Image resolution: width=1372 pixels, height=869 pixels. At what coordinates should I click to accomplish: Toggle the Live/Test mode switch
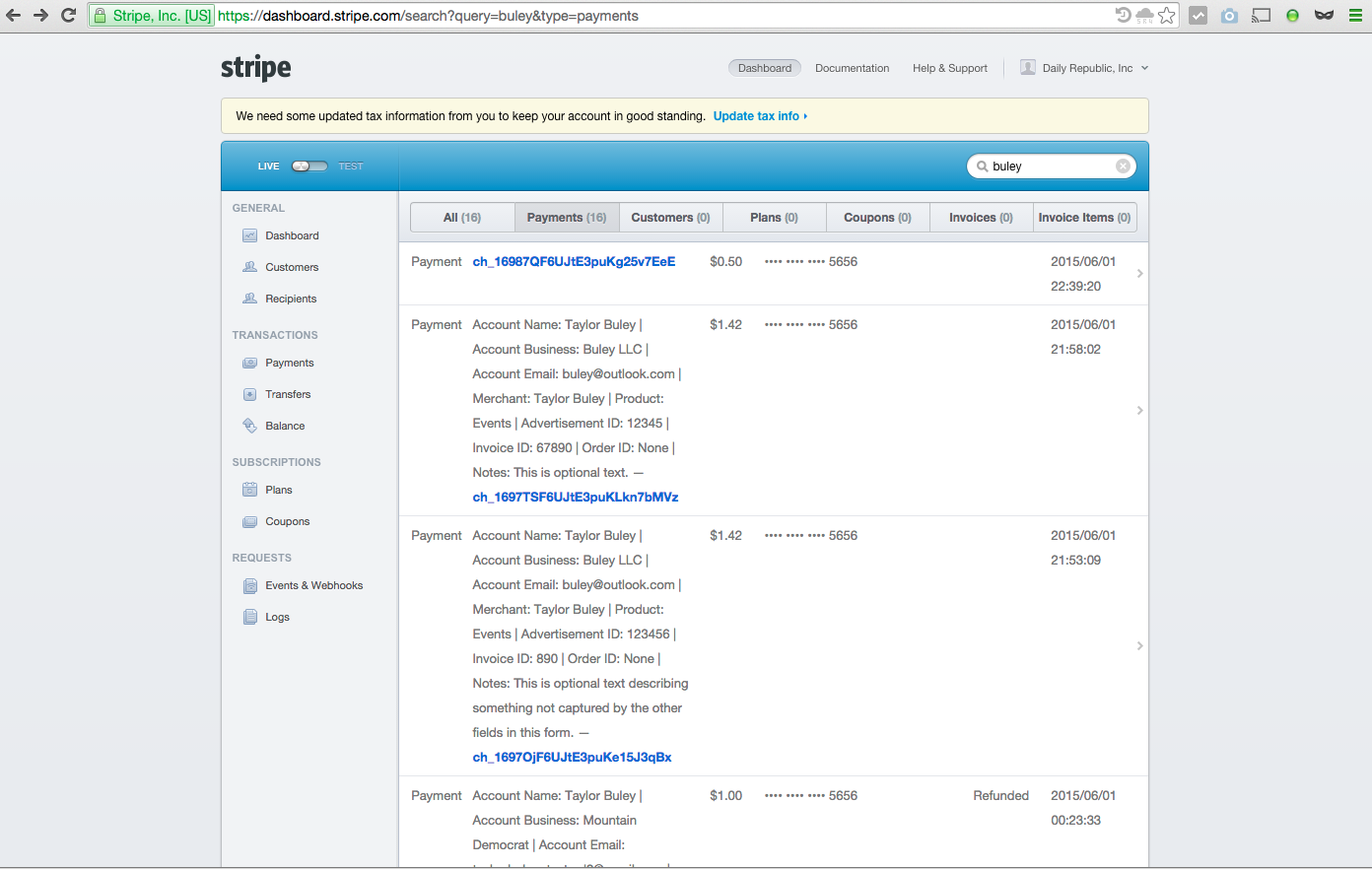pos(309,167)
